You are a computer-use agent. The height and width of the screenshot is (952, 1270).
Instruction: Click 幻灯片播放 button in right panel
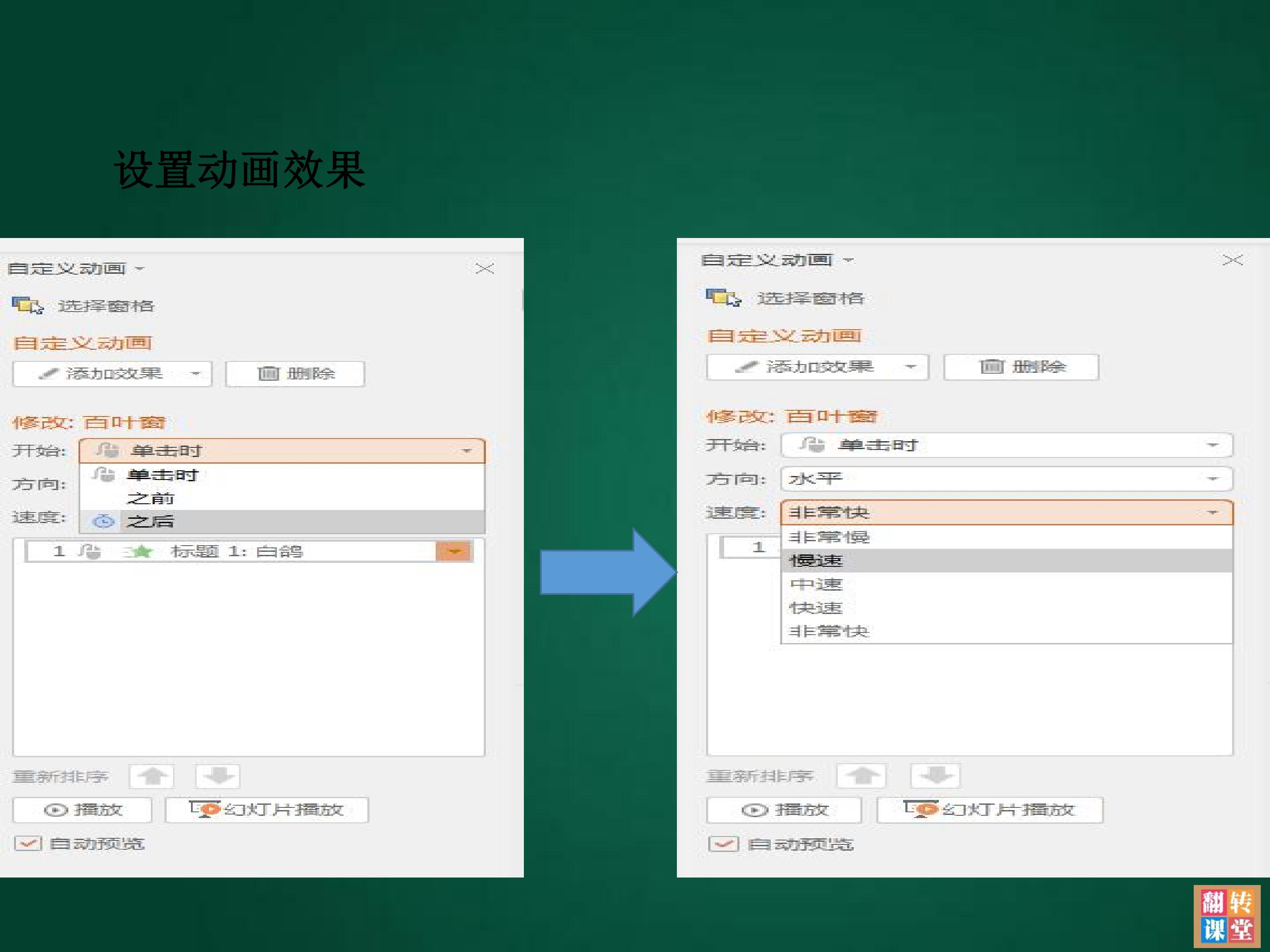click(x=990, y=810)
